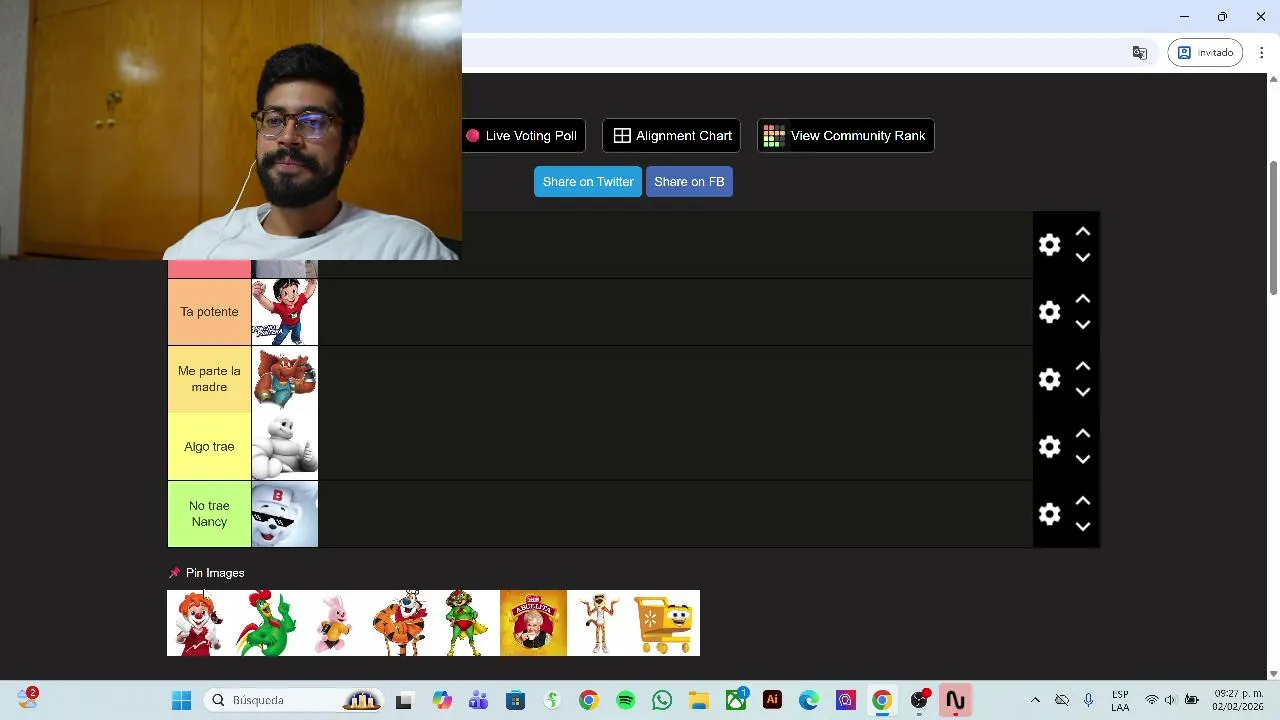The image size is (1280, 720).
Task: Open File Explorer from the taskbar
Action: coord(698,700)
